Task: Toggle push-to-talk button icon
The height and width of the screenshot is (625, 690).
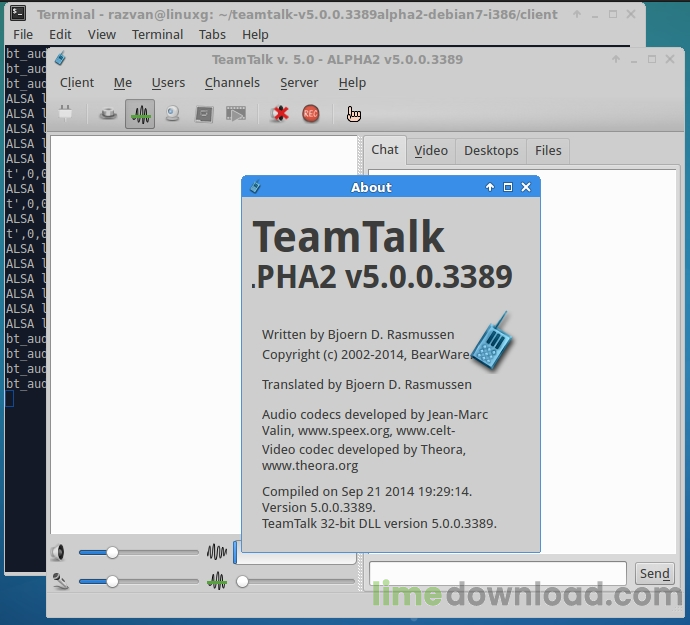Action: [108, 114]
